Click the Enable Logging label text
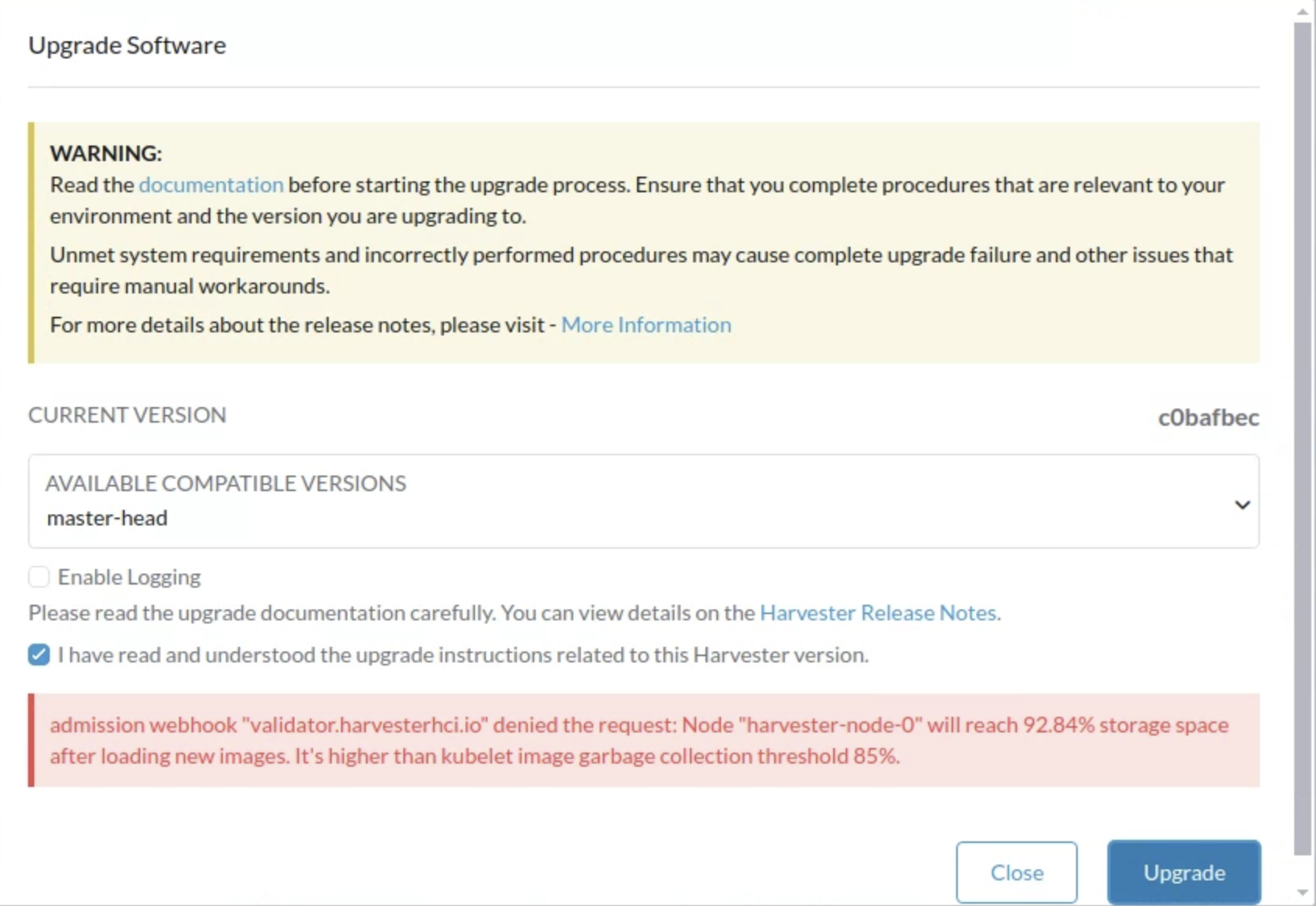Viewport: 1316px width, 906px height. pyautogui.click(x=129, y=578)
